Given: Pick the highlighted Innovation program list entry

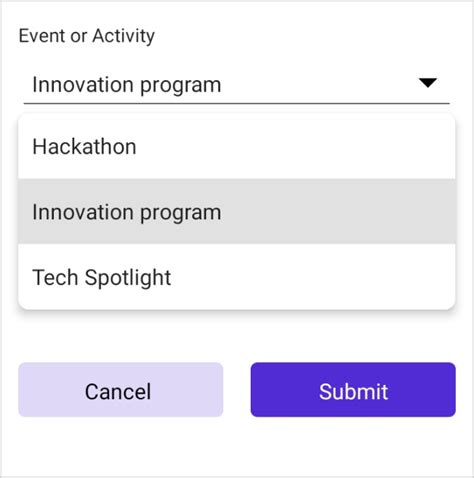Looking at the screenshot, I should (x=237, y=211).
